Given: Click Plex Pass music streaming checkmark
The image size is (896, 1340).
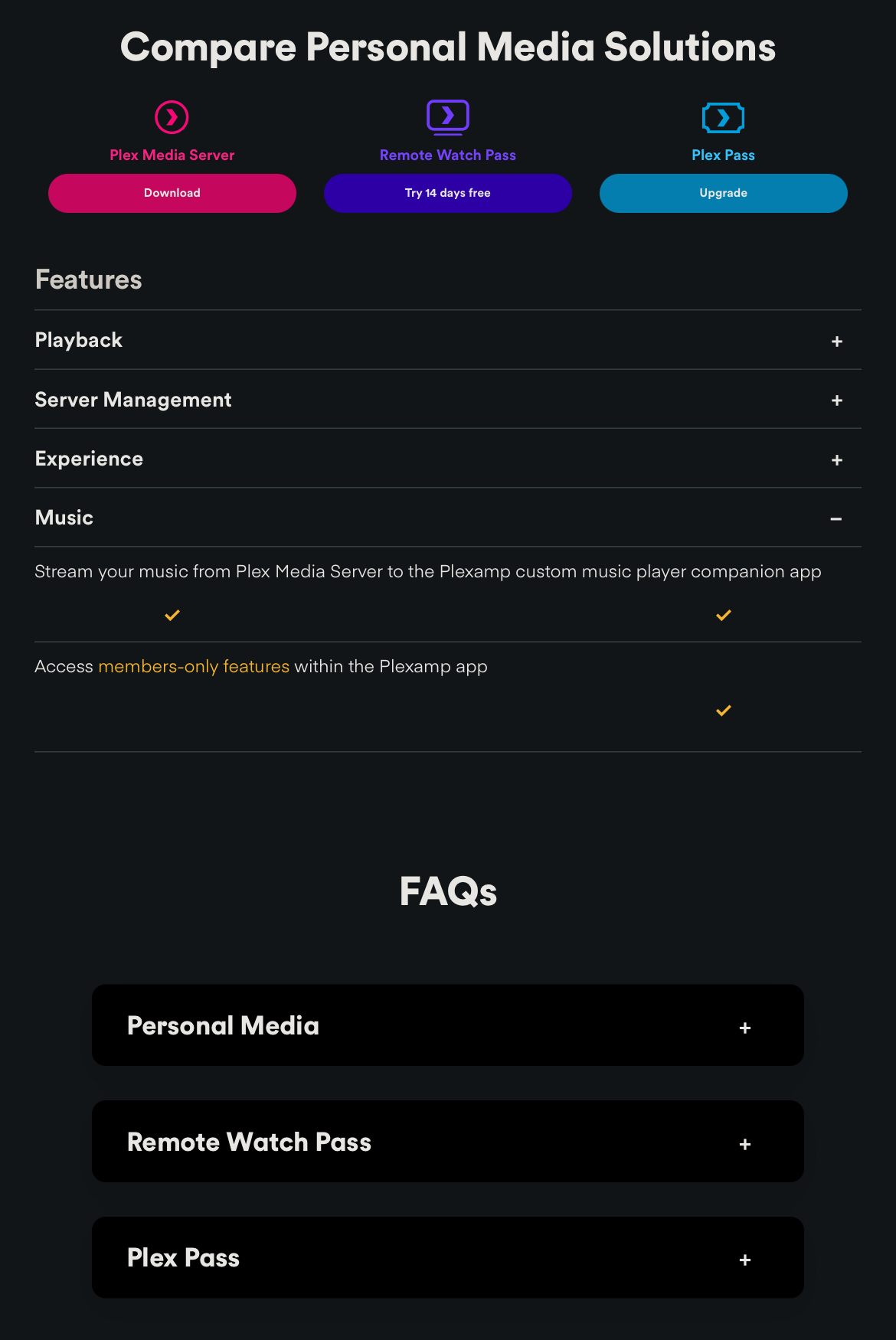Looking at the screenshot, I should coord(724,615).
